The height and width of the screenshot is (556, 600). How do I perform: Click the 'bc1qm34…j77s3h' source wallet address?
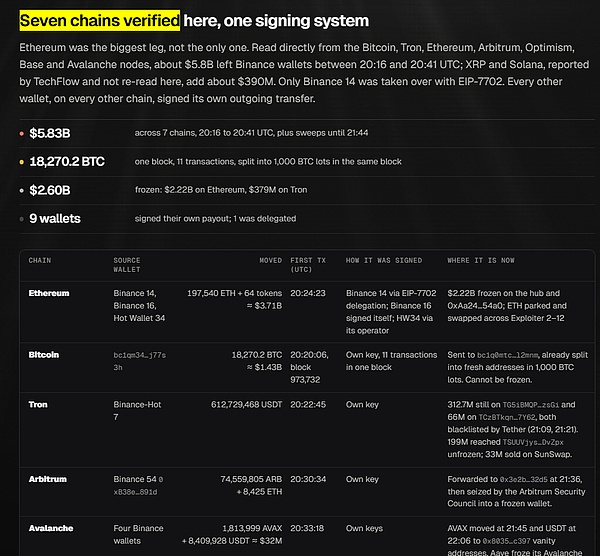click(139, 361)
